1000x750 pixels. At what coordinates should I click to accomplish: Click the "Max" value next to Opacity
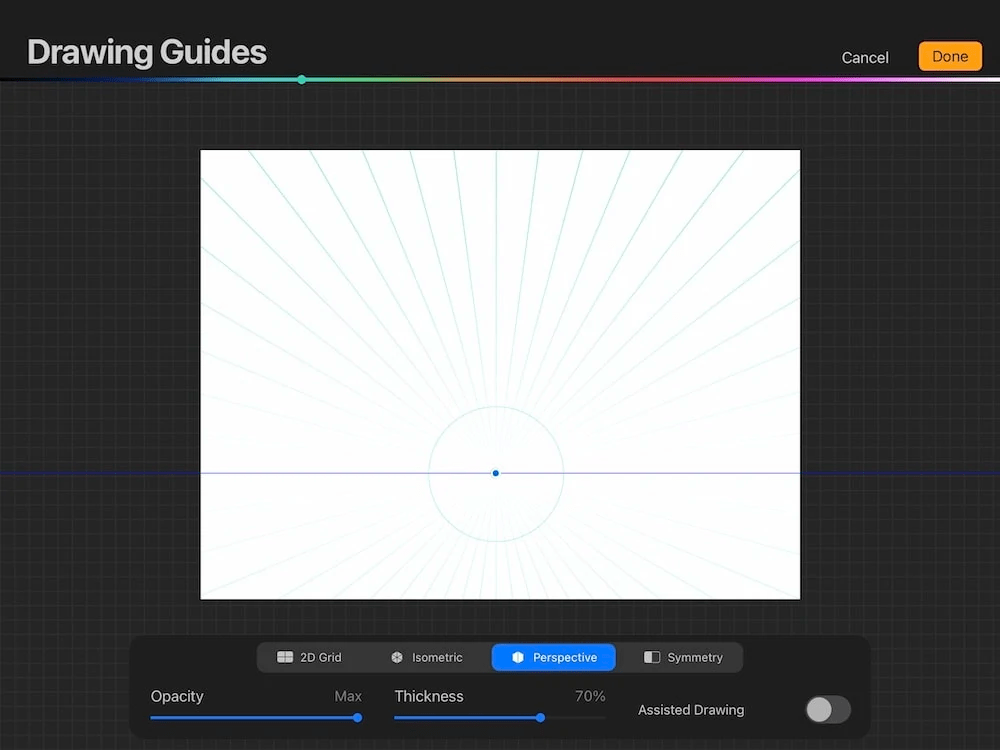[x=348, y=696]
